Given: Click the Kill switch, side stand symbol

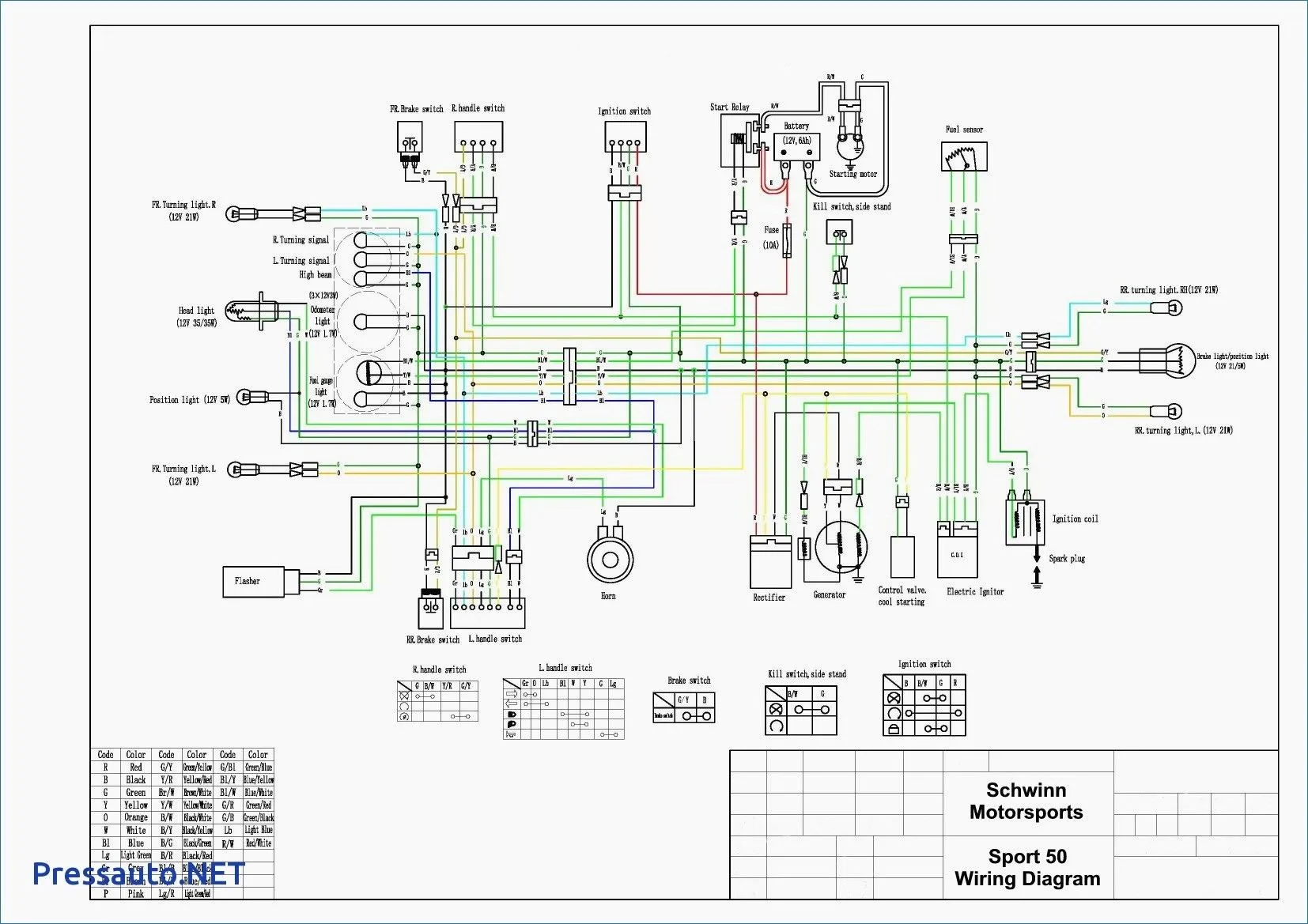Looking at the screenshot, I should 839,232.
